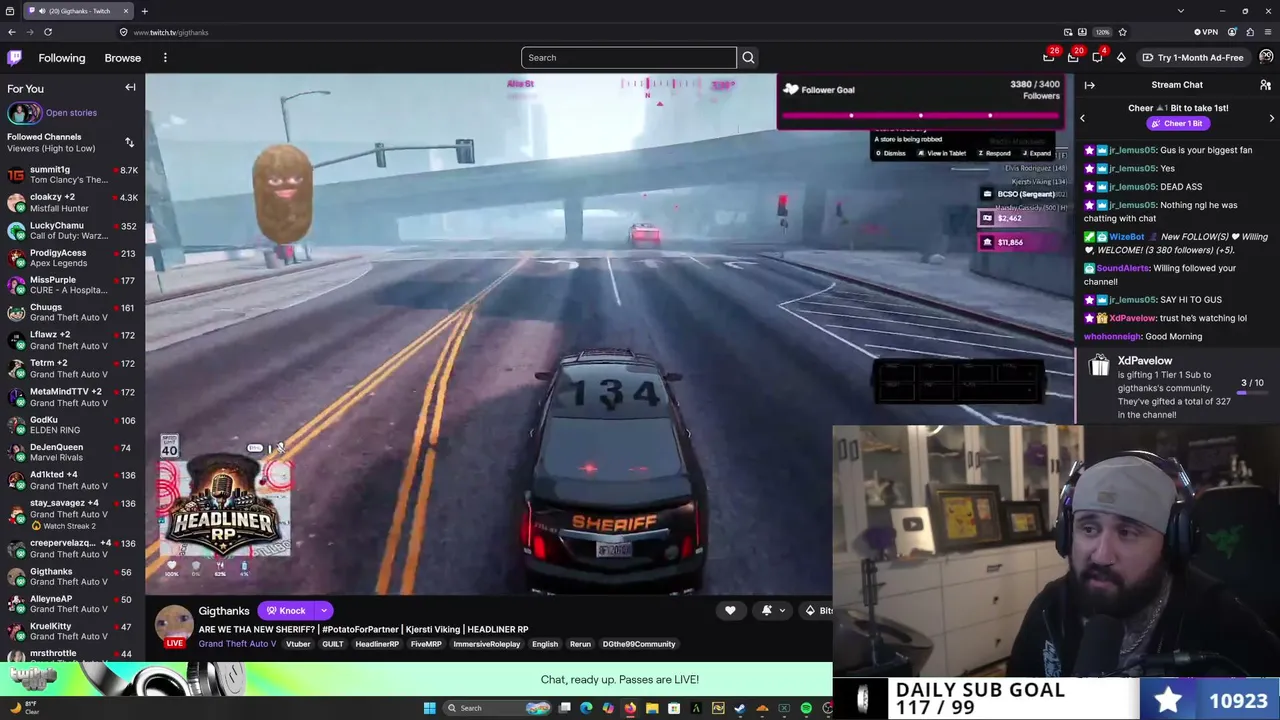Open the View in Tablet dispatch option
1280x720 pixels.
click(941, 153)
